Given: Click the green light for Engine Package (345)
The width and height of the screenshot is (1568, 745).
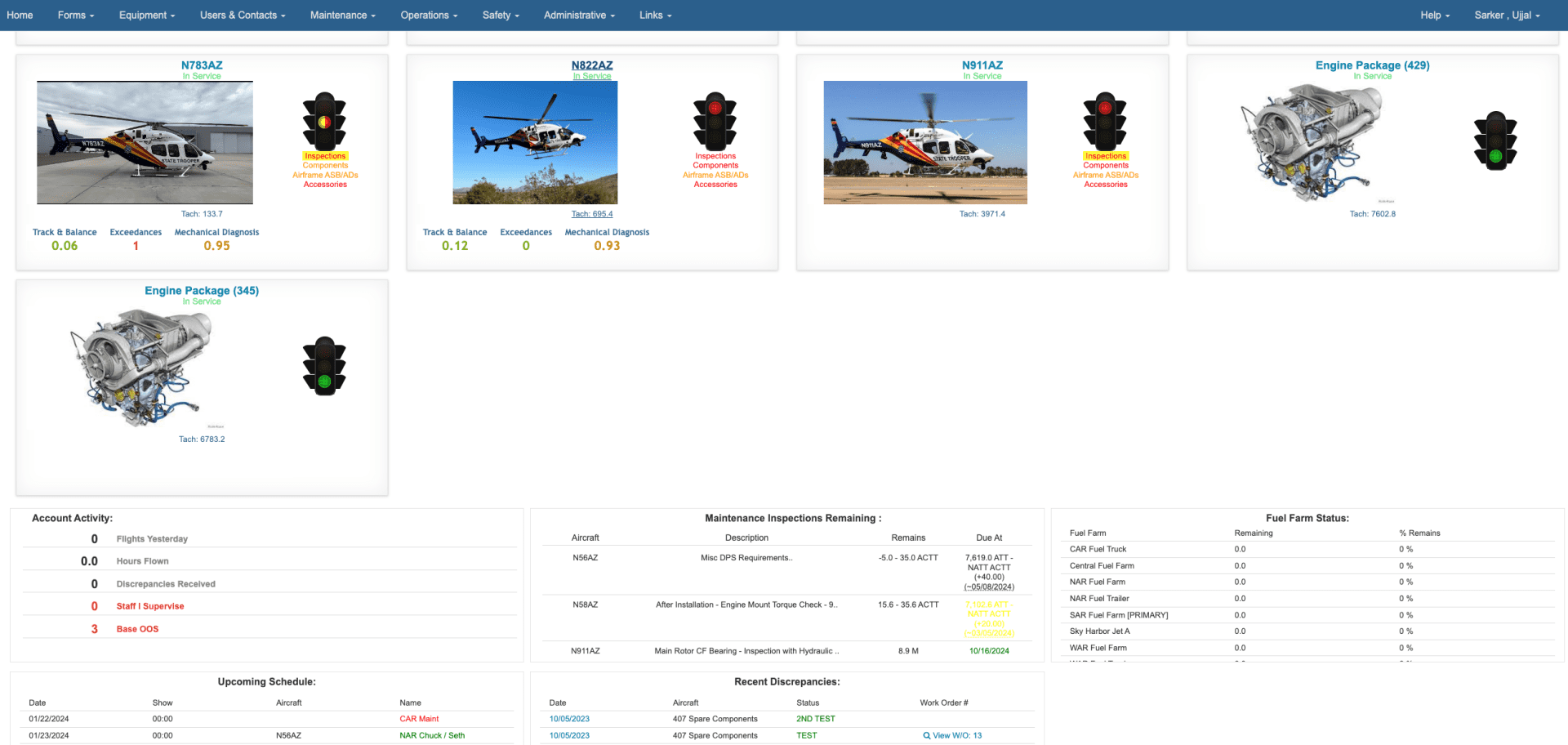Looking at the screenshot, I should tap(325, 381).
